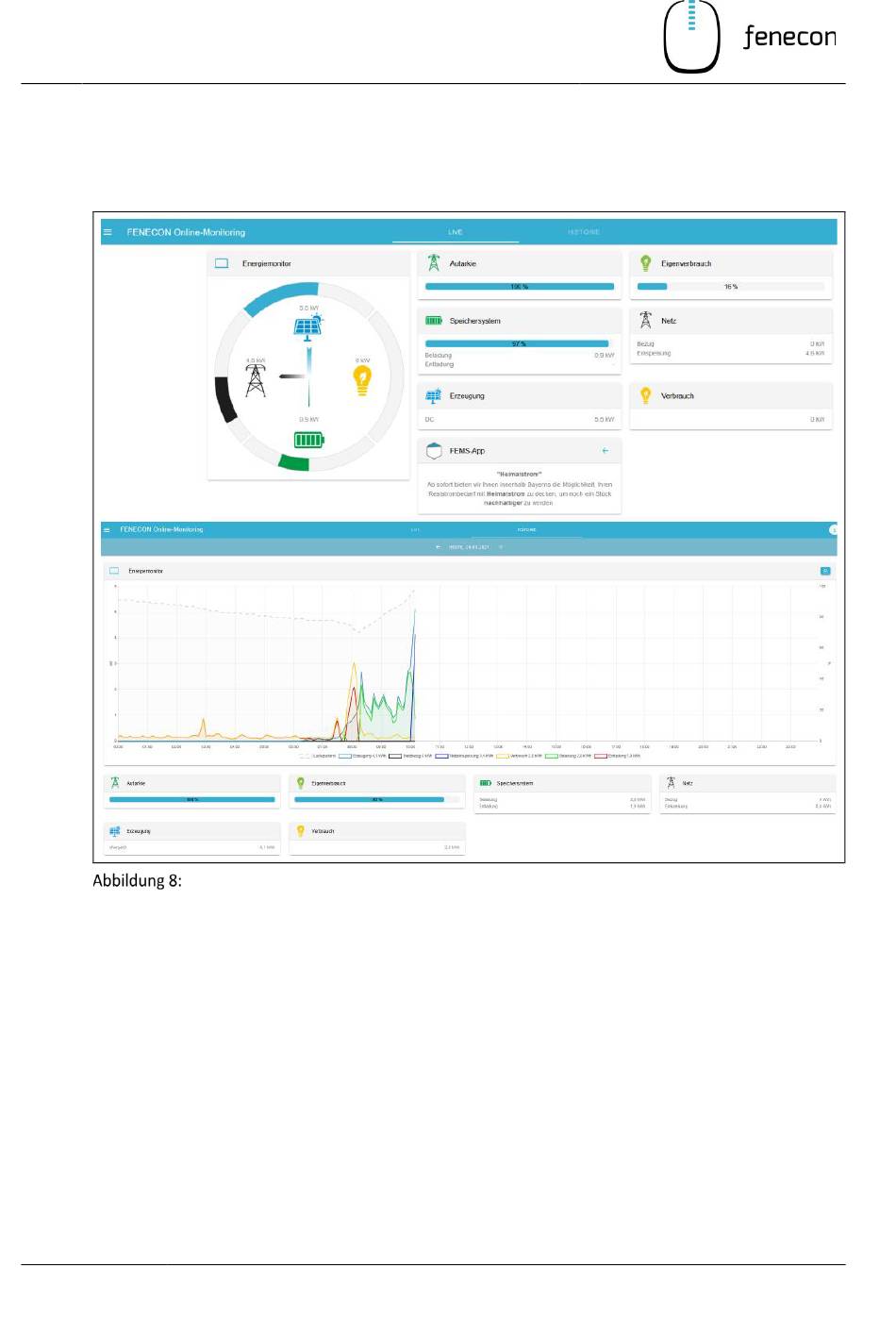Toggle the Netzbezug series in chart legend
Image resolution: width=896 pixels, height=1318 pixels.
coord(410,756)
